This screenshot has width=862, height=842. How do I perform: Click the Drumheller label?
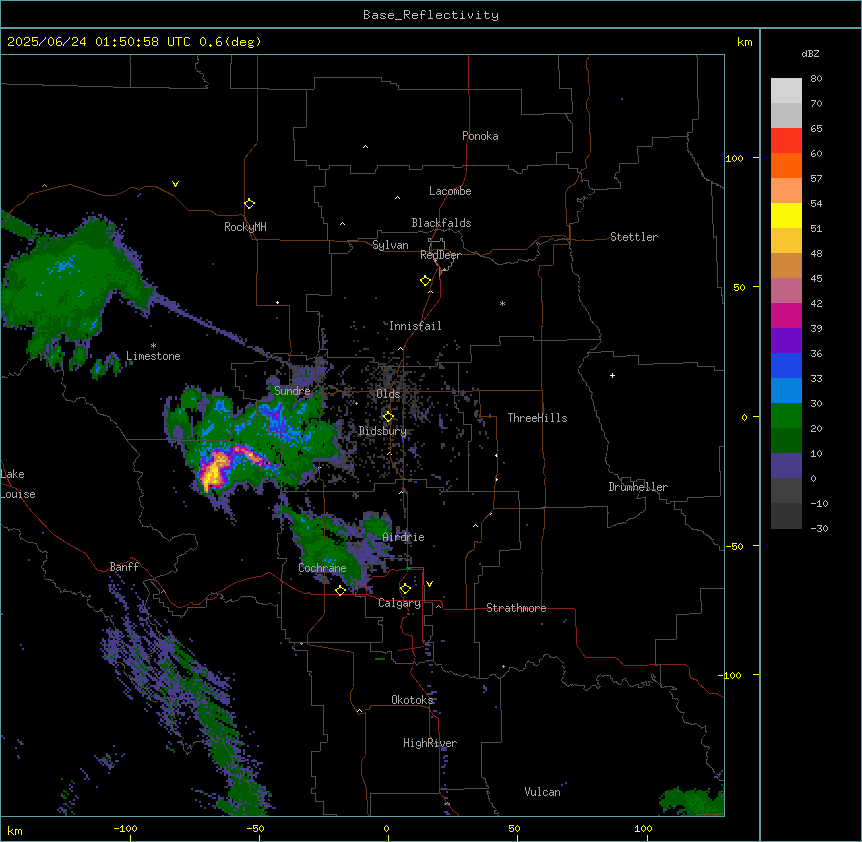pos(638,487)
